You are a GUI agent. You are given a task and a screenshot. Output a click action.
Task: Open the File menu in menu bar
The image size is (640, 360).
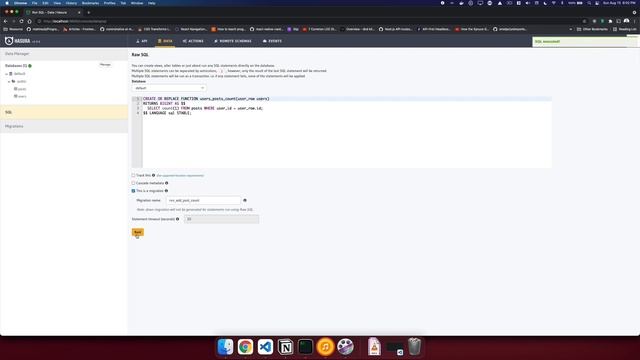click(34, 3)
